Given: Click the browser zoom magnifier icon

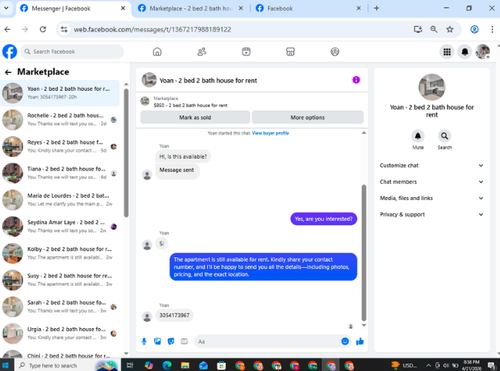Looking at the screenshot, I should pos(433,29).
